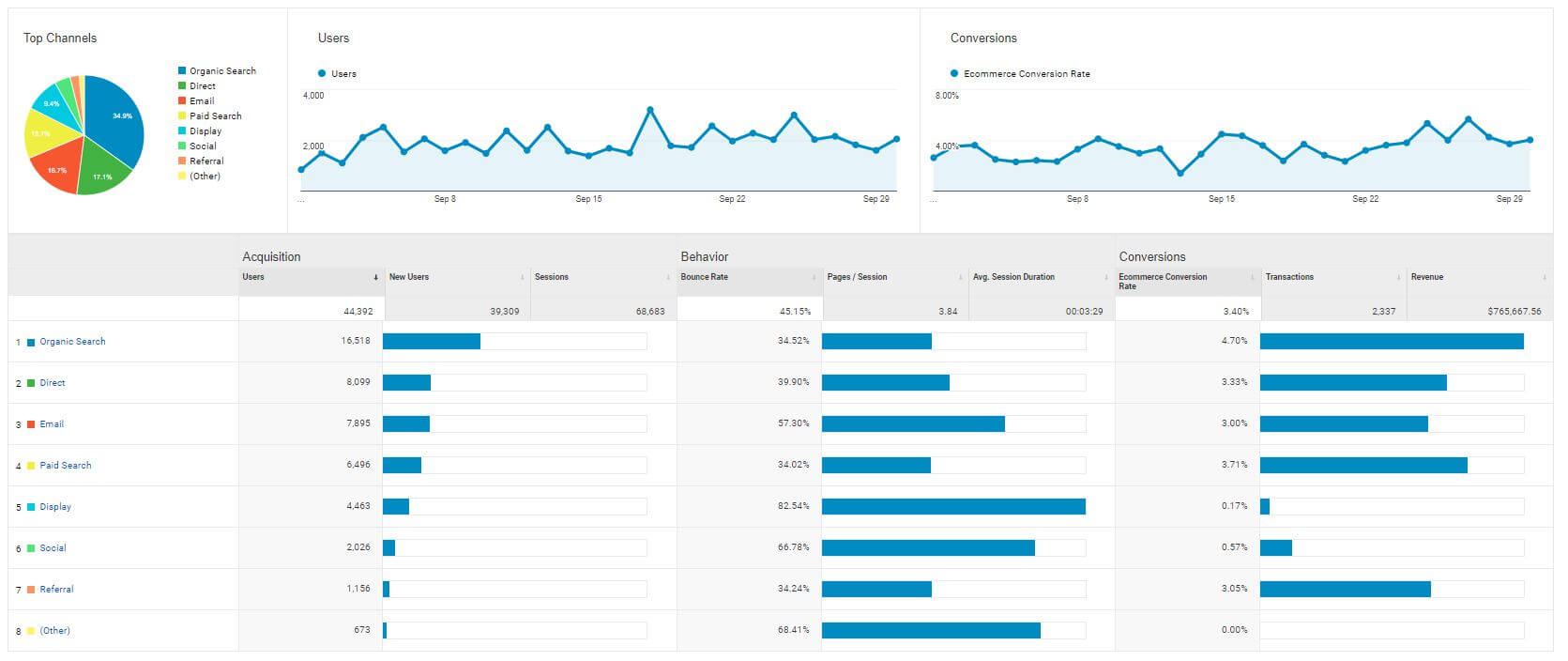1568x661 pixels.
Task: Click Organic Search row color square
Action: point(31,343)
